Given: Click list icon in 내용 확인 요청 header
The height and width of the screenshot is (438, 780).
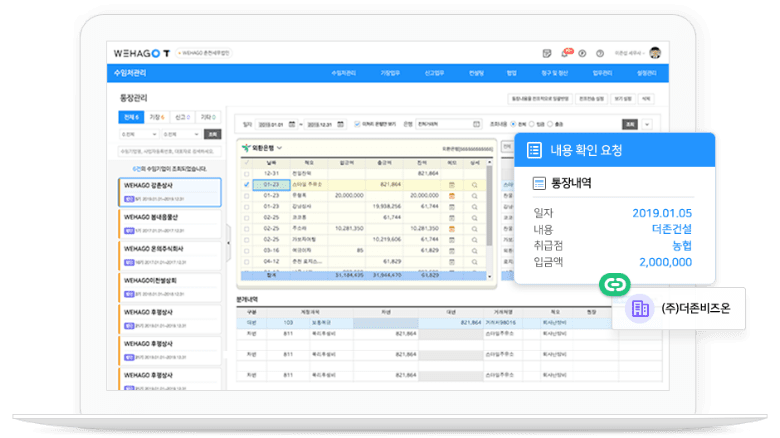Looking at the screenshot, I should click(x=534, y=150).
